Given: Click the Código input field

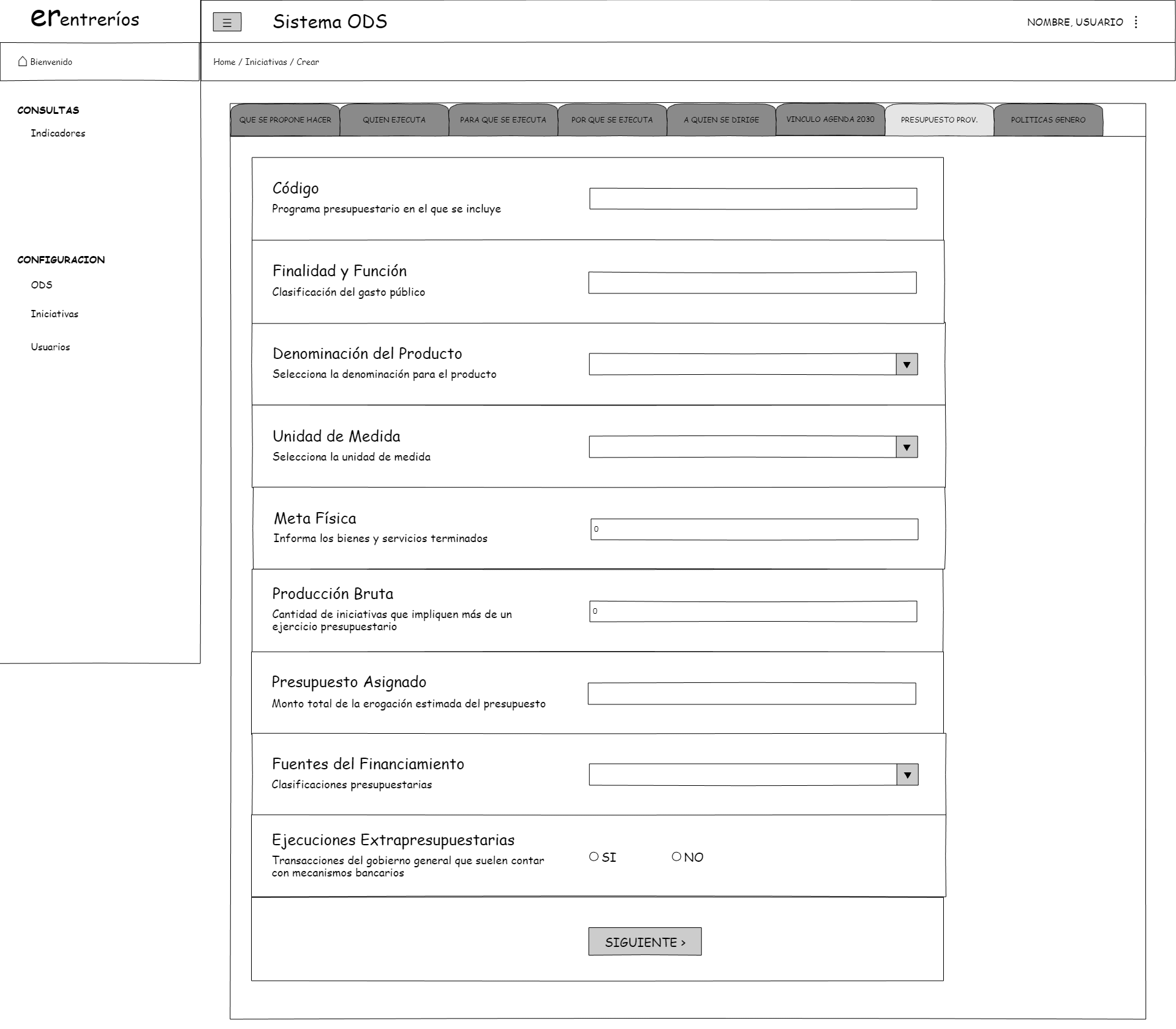Looking at the screenshot, I should [x=753, y=199].
